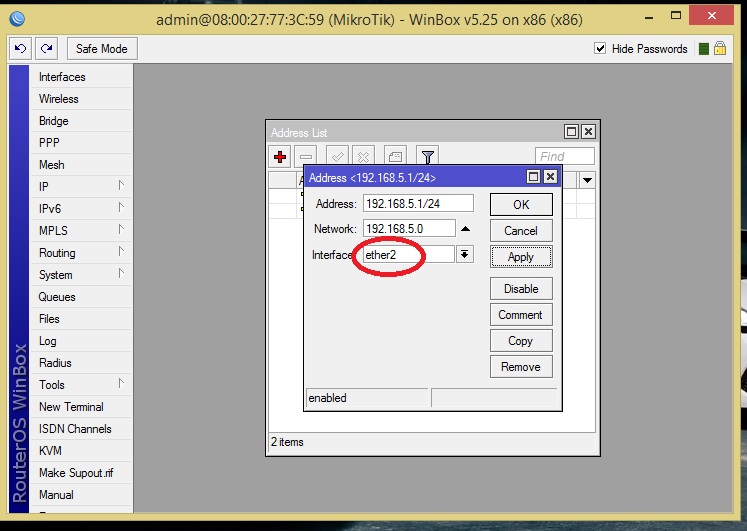The image size is (747, 531).
Task: Click the comment icon in Address List toolbar
Action: point(395,156)
